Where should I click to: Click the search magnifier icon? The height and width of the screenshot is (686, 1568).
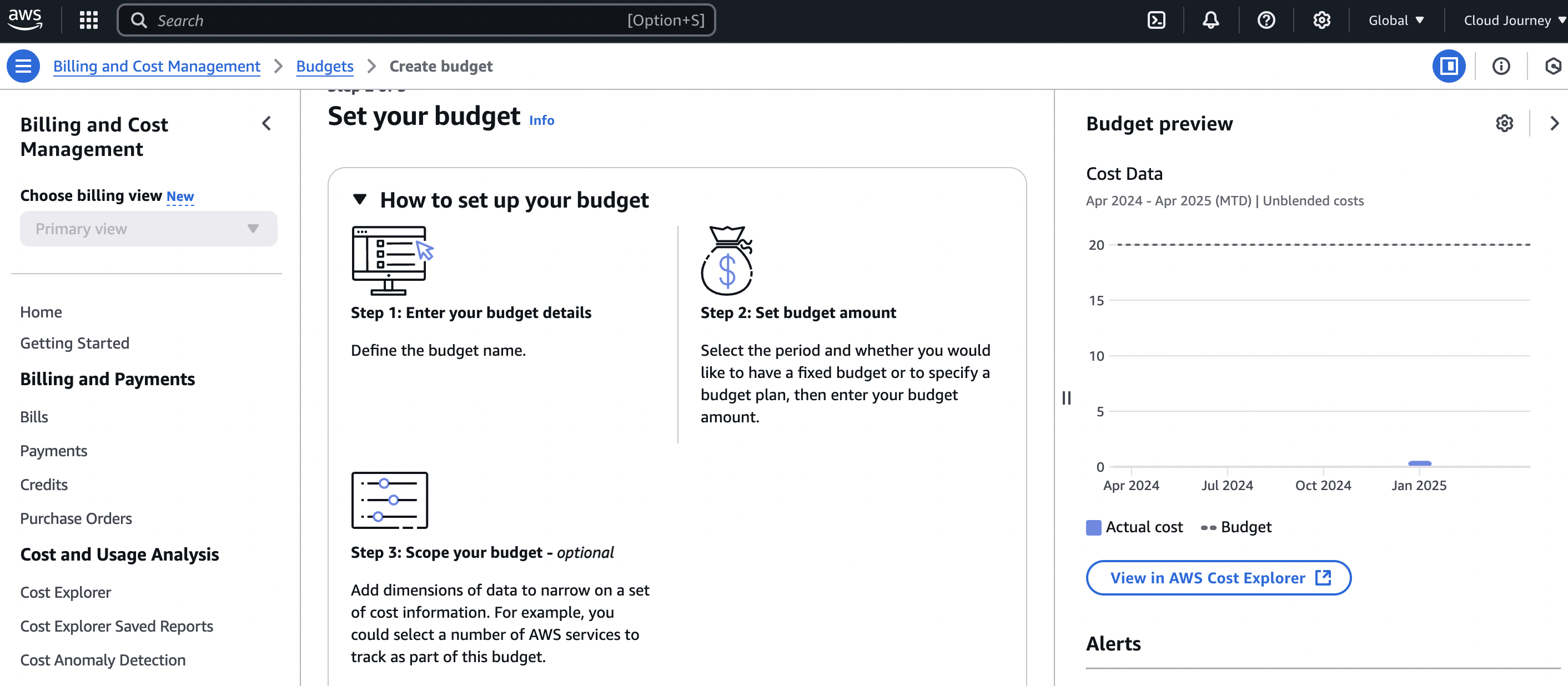139,20
